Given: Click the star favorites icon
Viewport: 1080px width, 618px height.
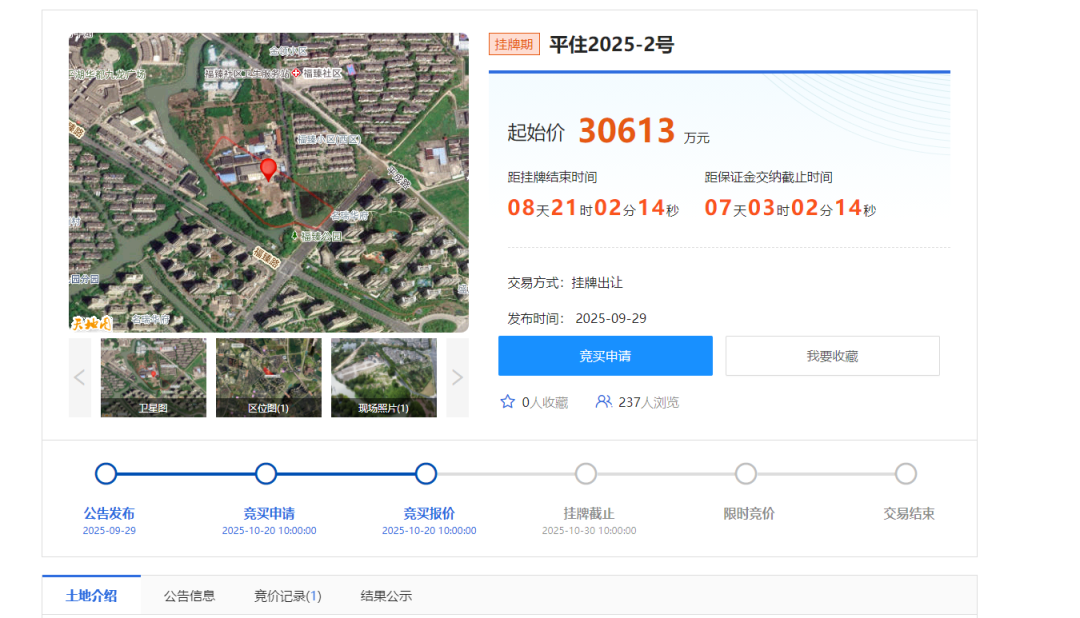Looking at the screenshot, I should coord(507,402).
